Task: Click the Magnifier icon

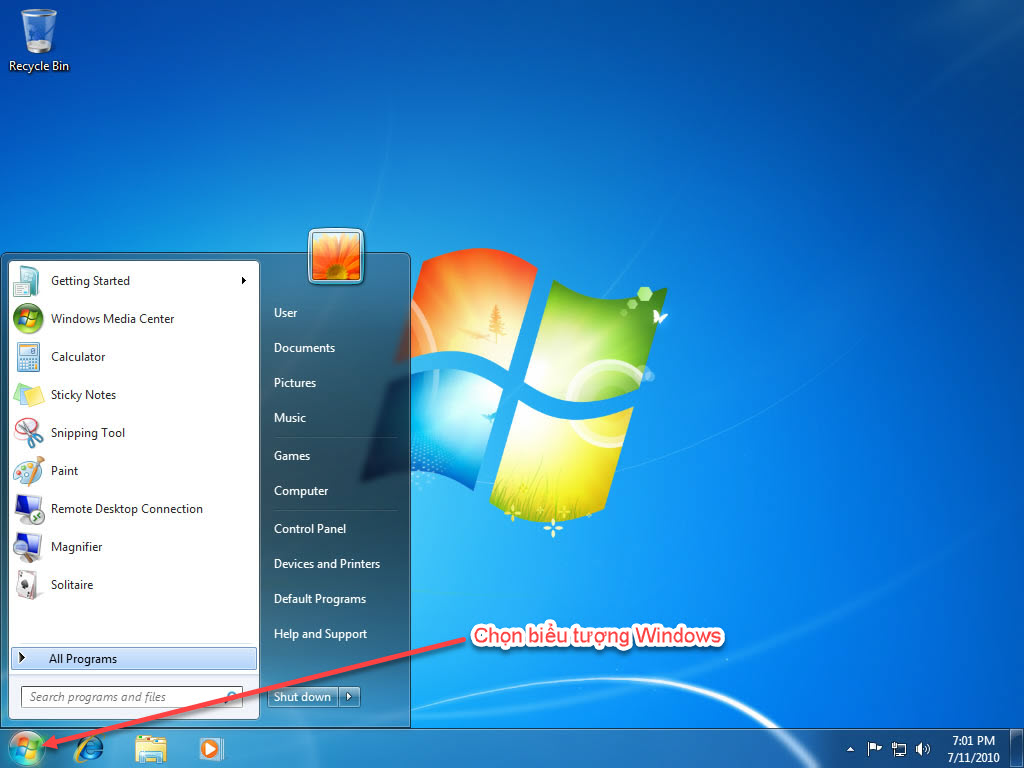Action: coord(28,547)
